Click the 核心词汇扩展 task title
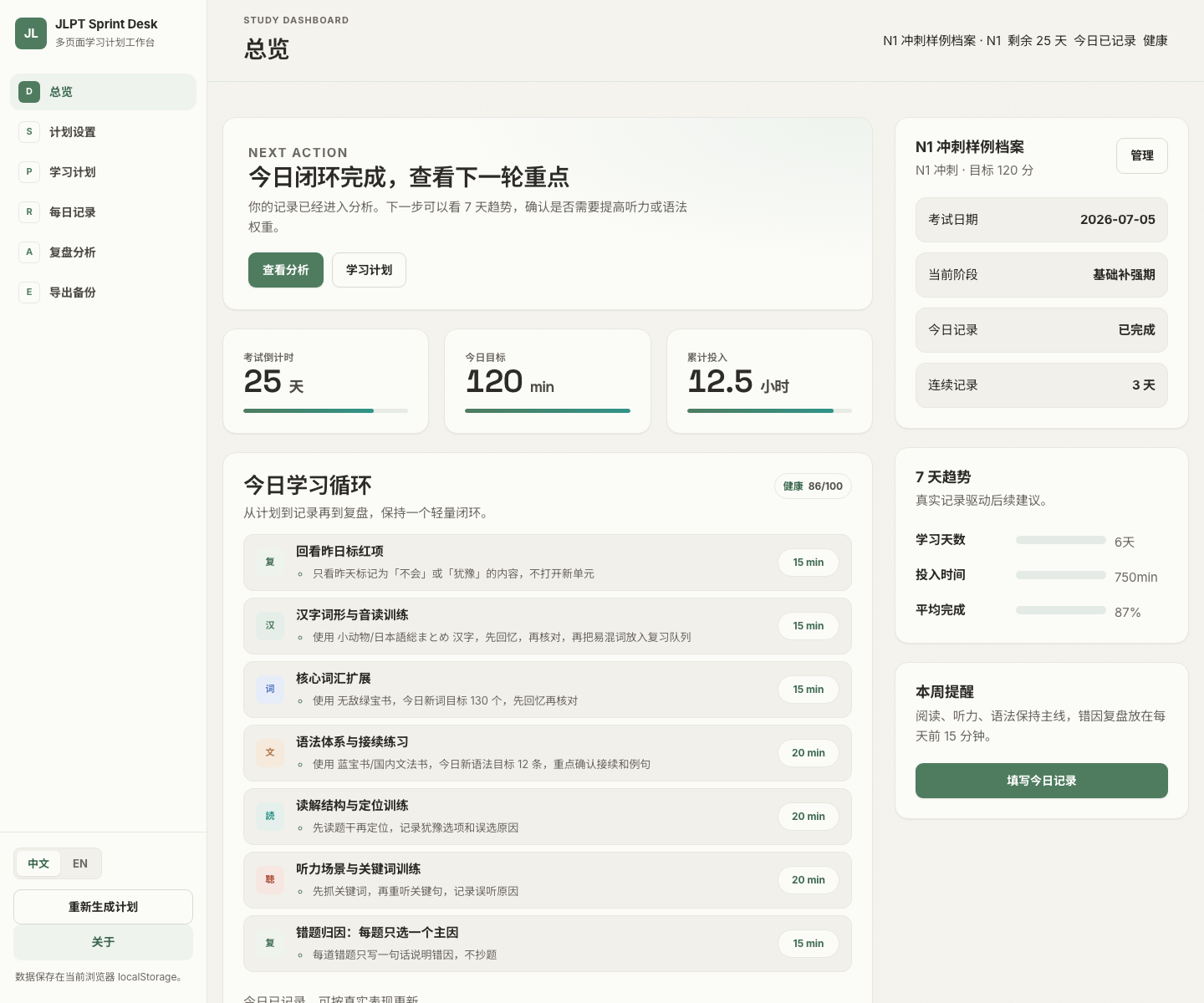The image size is (1204, 1003). (x=334, y=679)
